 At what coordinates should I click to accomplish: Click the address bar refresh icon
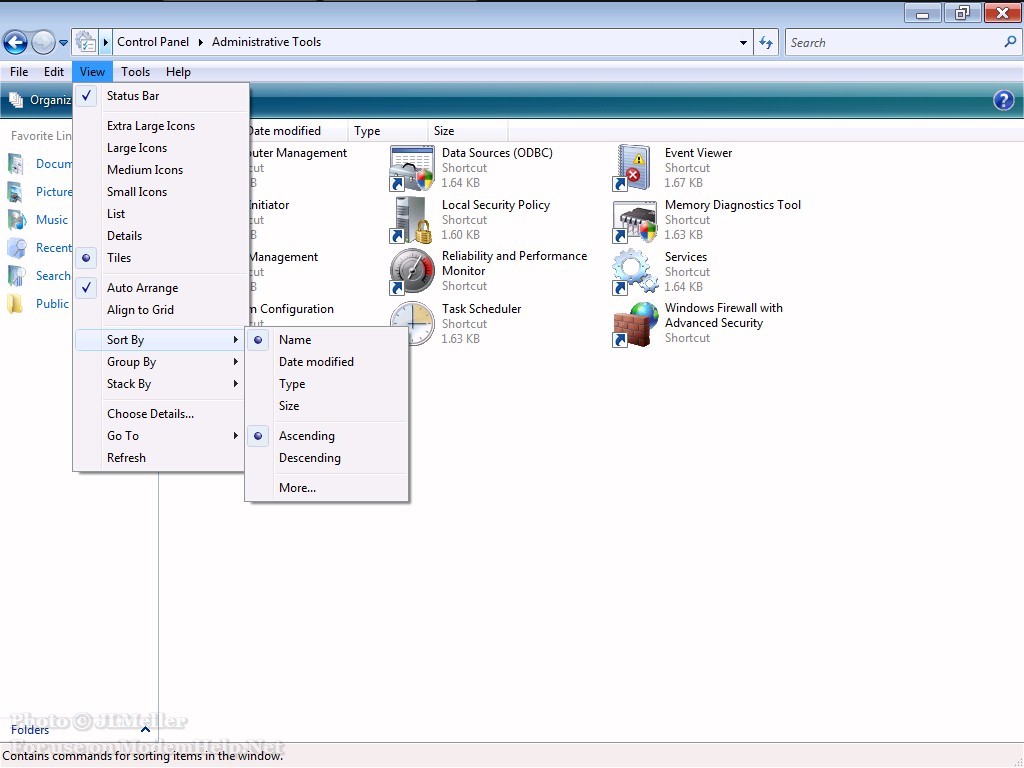[766, 42]
